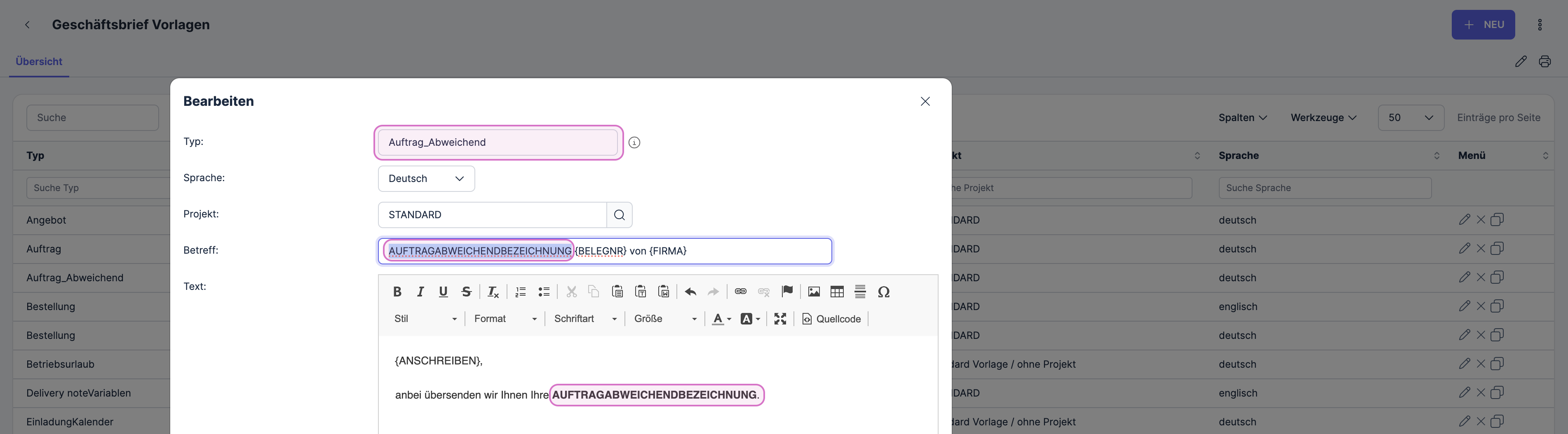Viewport: 1568px width, 434px height.
Task: Click the remove formatting icon
Action: [x=493, y=292]
